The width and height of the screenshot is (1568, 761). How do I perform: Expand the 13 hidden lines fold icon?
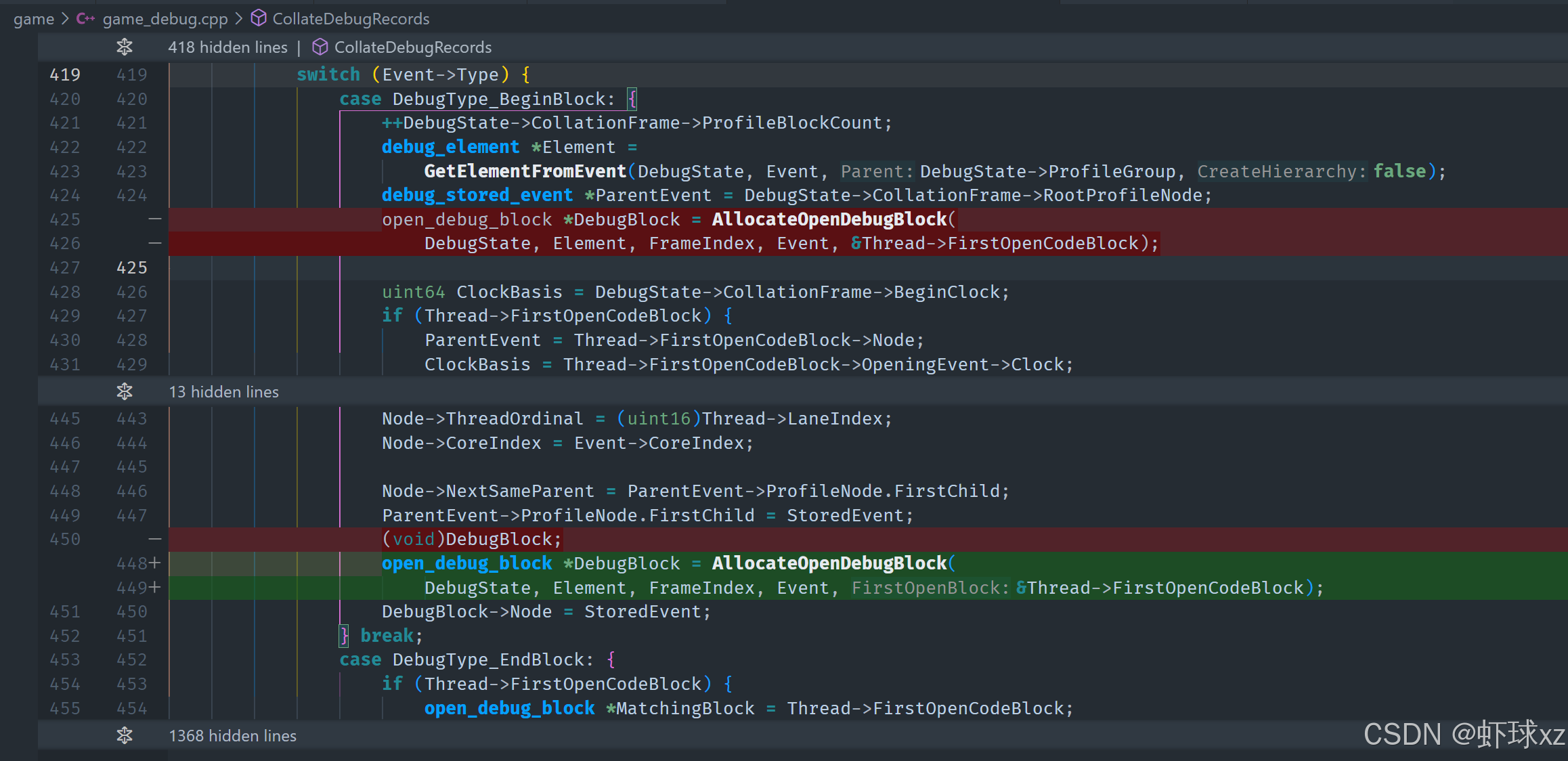pyautogui.click(x=125, y=392)
